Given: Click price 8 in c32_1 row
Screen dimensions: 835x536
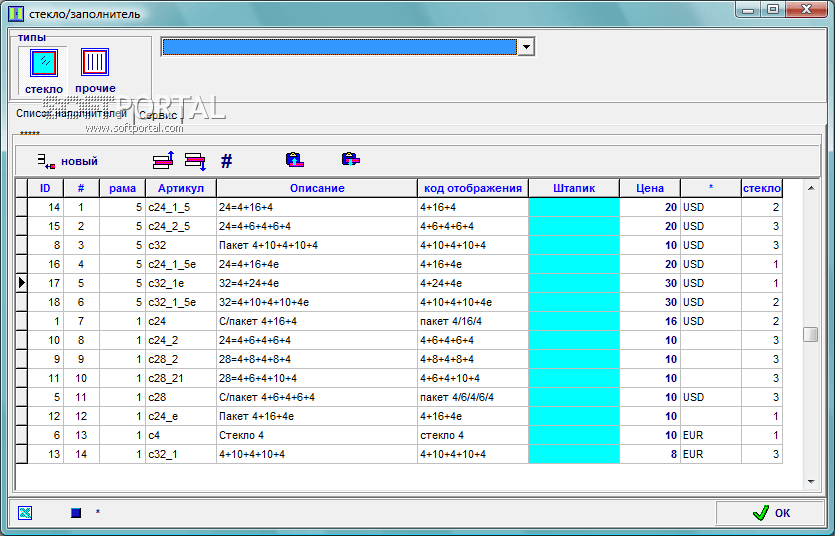Looking at the screenshot, I should 650,455.
